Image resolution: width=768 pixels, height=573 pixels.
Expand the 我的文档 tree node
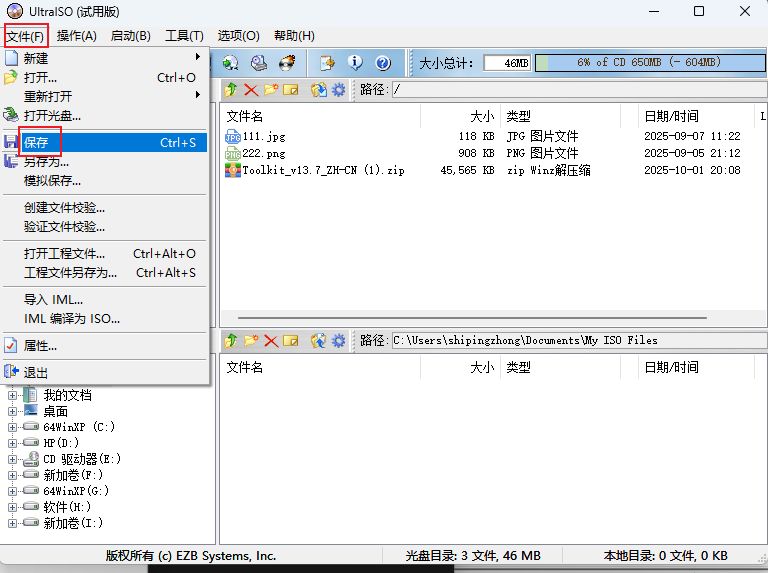pyautogui.click(x=13, y=395)
